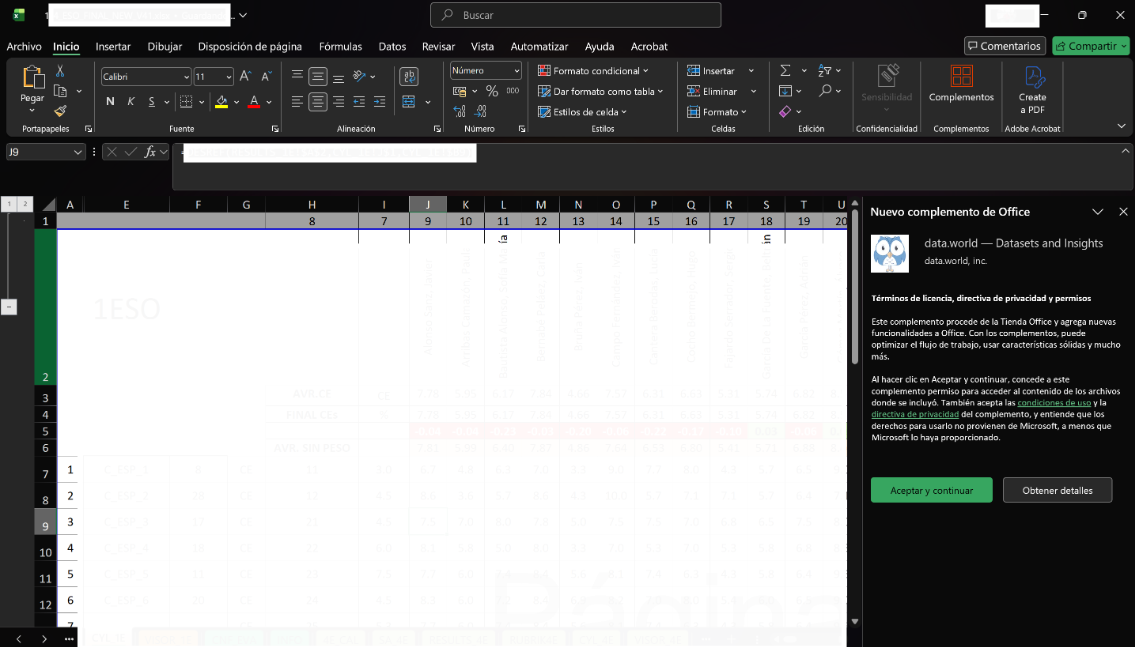The height and width of the screenshot is (647, 1135).
Task: Toggle middle vertical alignment
Action: (x=318, y=76)
